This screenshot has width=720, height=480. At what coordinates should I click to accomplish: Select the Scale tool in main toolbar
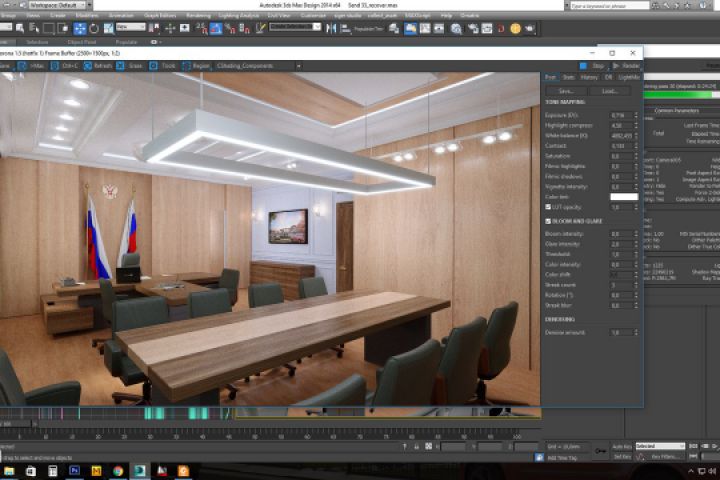[108, 28]
